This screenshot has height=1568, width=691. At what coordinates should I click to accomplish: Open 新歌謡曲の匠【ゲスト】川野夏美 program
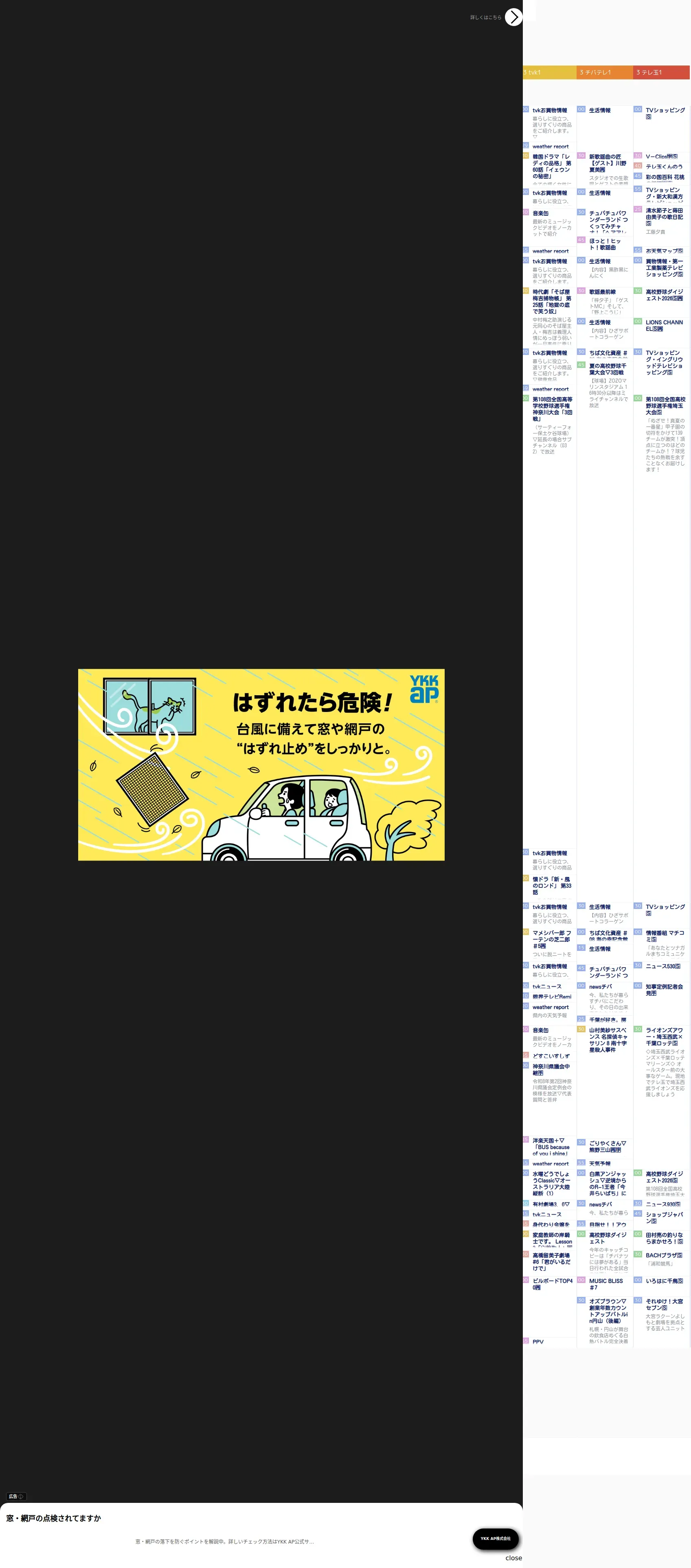(608, 163)
